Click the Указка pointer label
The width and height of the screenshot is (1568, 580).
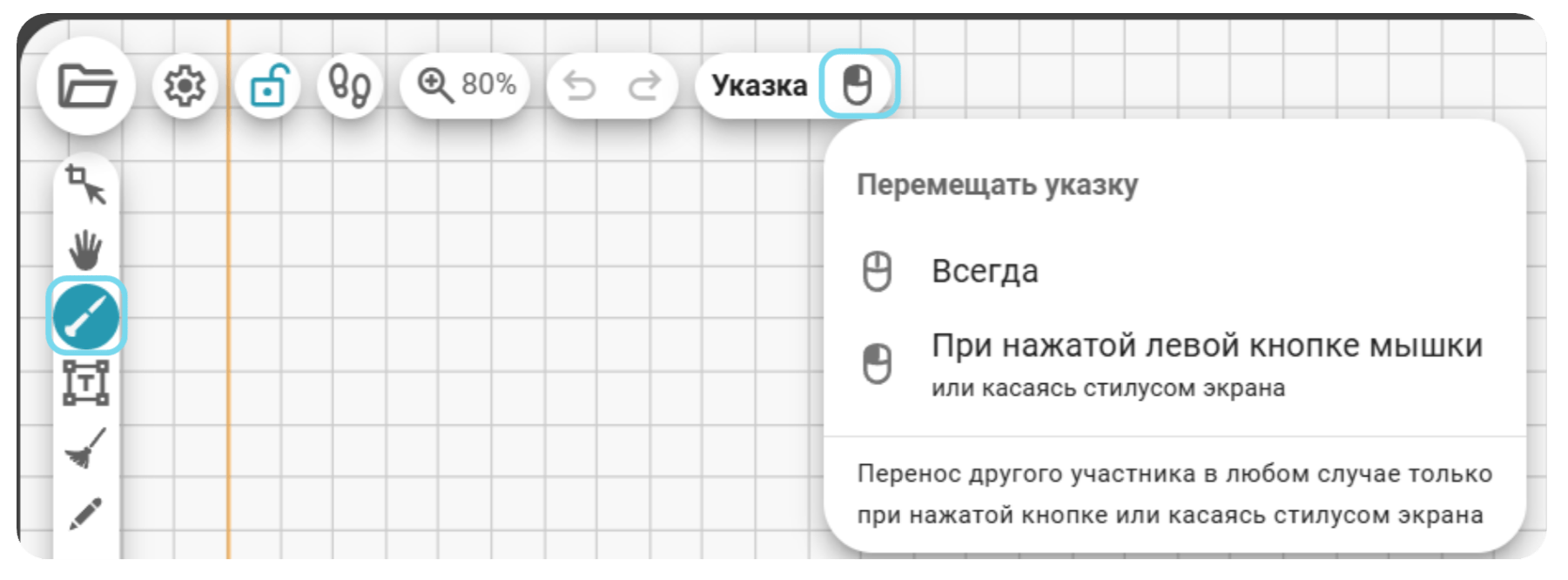tap(759, 85)
